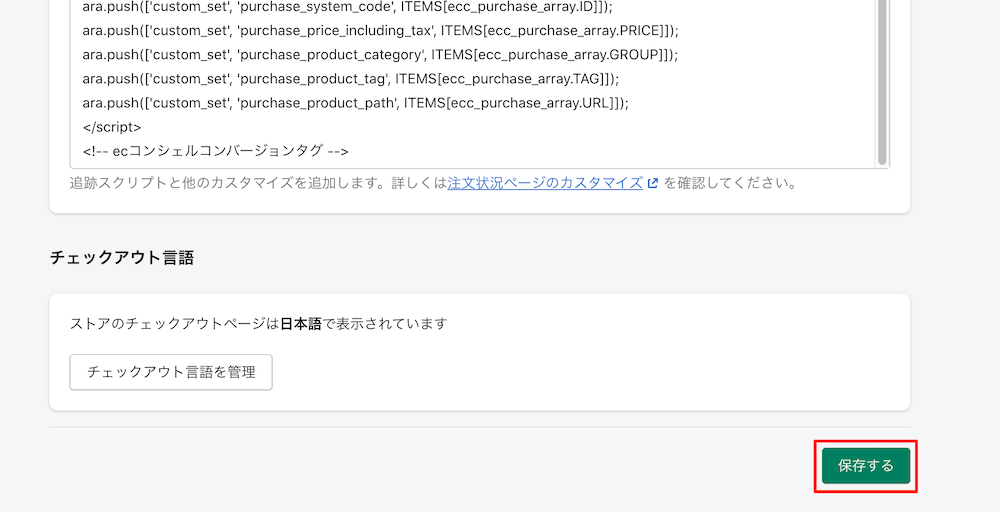Screen dimensions: 1000x512
Task: Click the bold 日本語 language text
Action: pos(301,324)
